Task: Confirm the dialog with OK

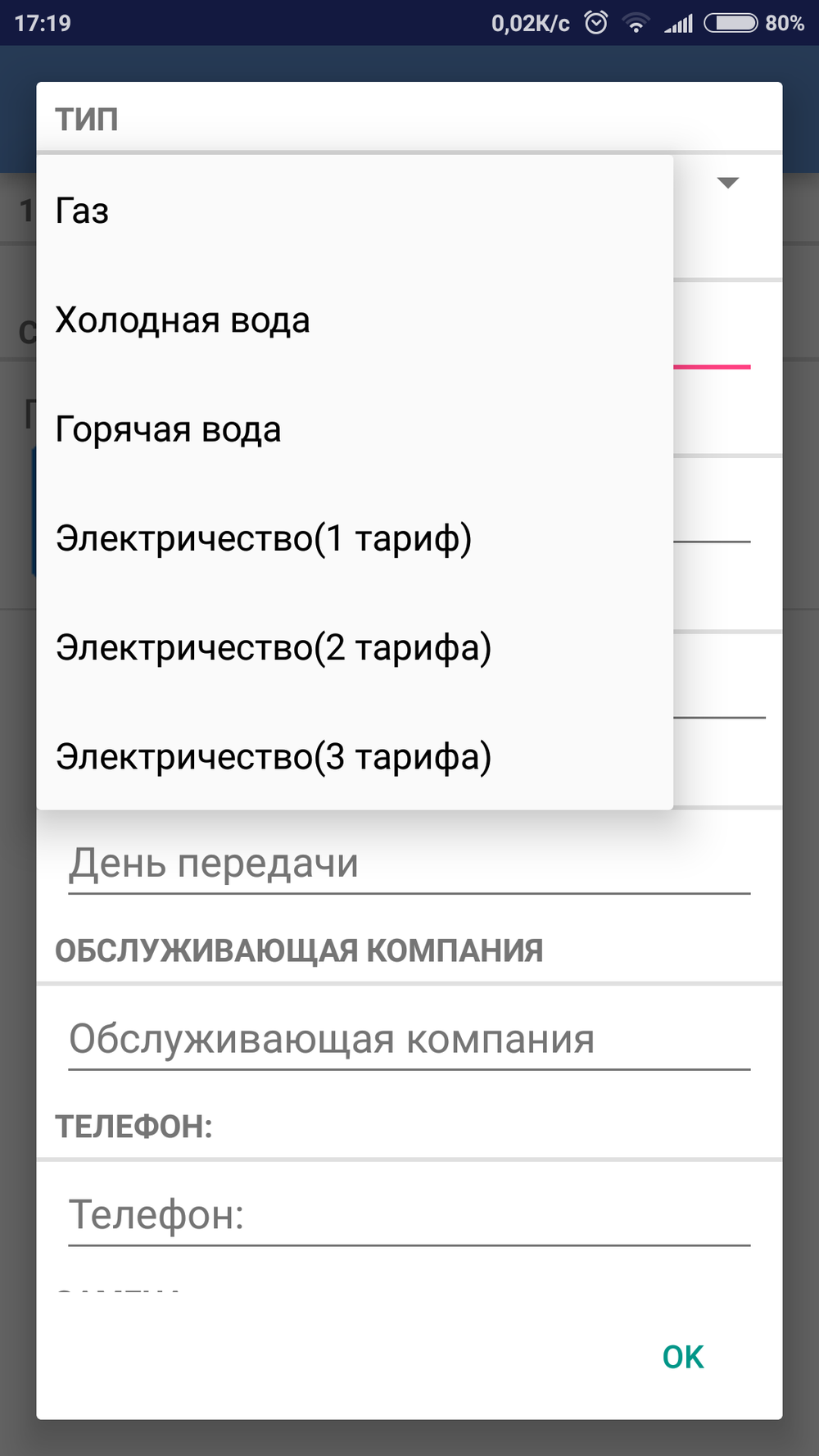Action: (x=683, y=1357)
